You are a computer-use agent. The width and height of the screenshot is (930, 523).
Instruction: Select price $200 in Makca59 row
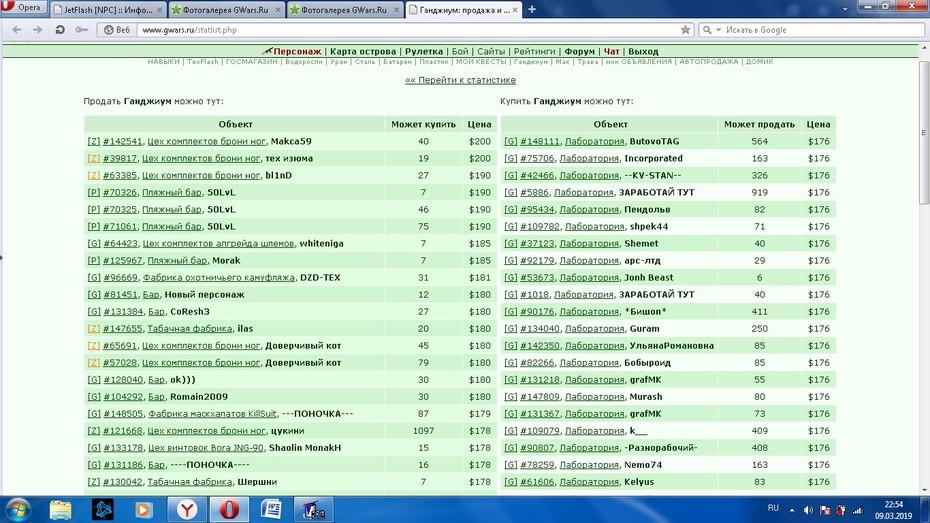pyautogui.click(x=479, y=141)
